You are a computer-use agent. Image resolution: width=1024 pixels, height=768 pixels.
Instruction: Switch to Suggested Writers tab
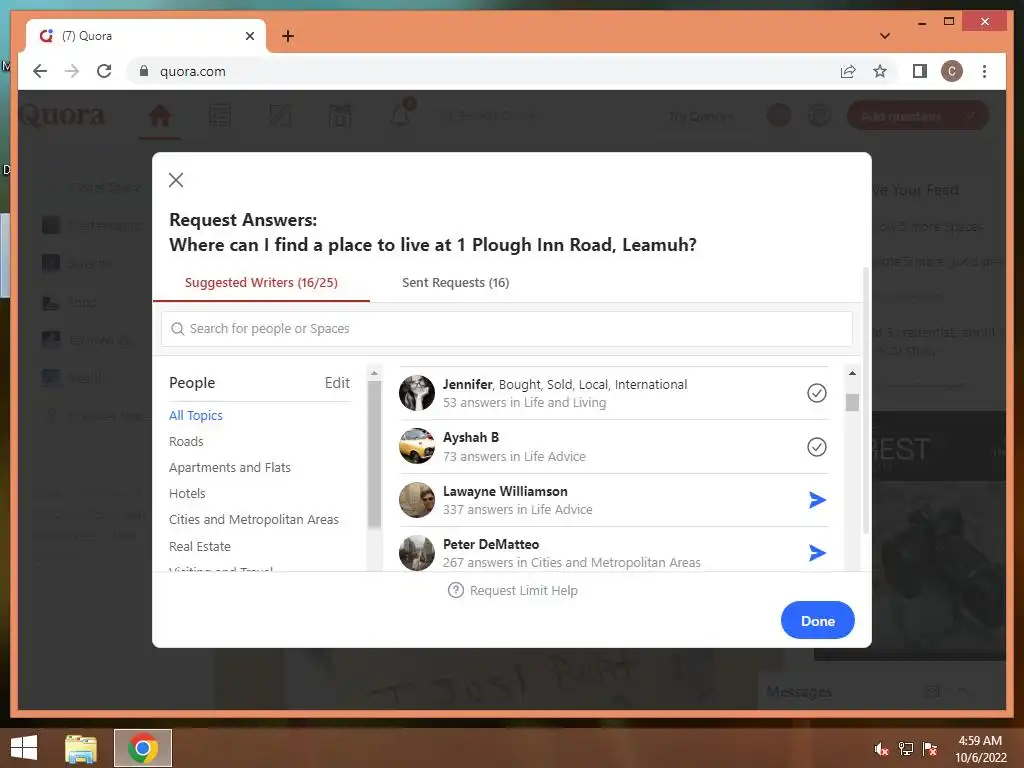pyautogui.click(x=261, y=283)
